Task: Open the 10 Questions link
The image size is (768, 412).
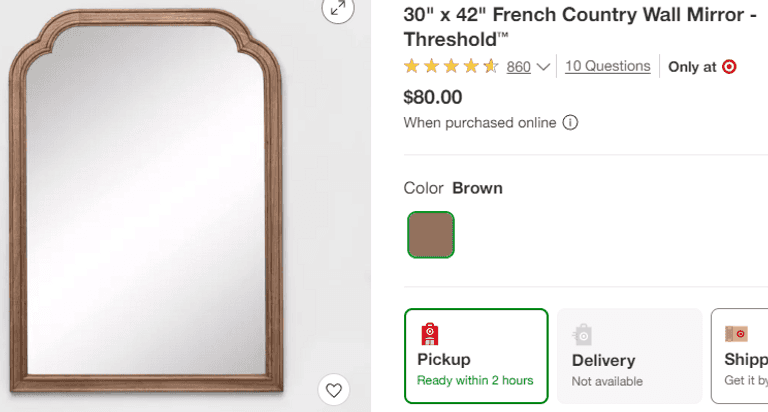Action: (x=607, y=66)
